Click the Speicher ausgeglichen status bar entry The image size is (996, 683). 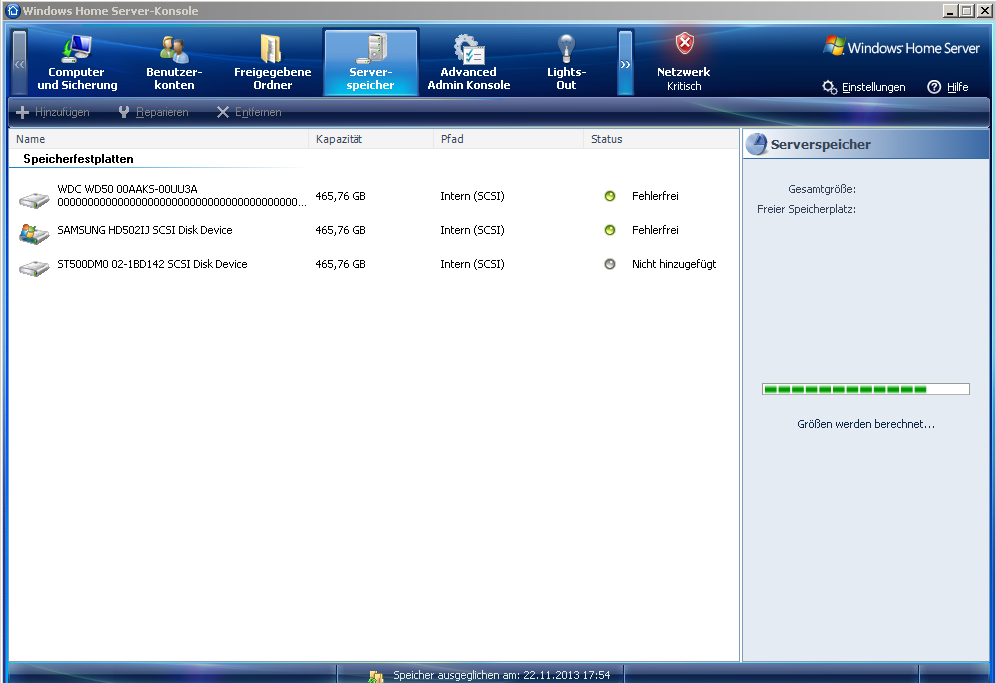[x=501, y=675]
